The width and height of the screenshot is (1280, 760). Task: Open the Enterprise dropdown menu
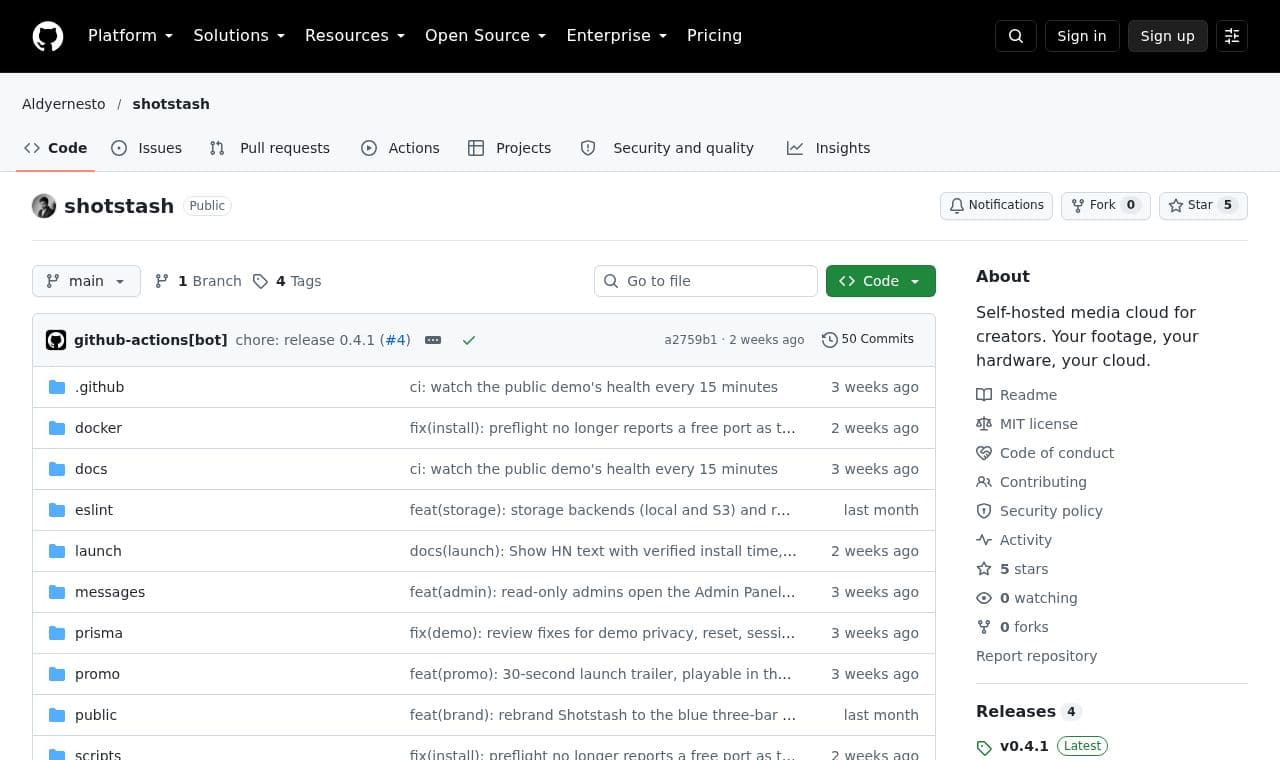point(616,36)
